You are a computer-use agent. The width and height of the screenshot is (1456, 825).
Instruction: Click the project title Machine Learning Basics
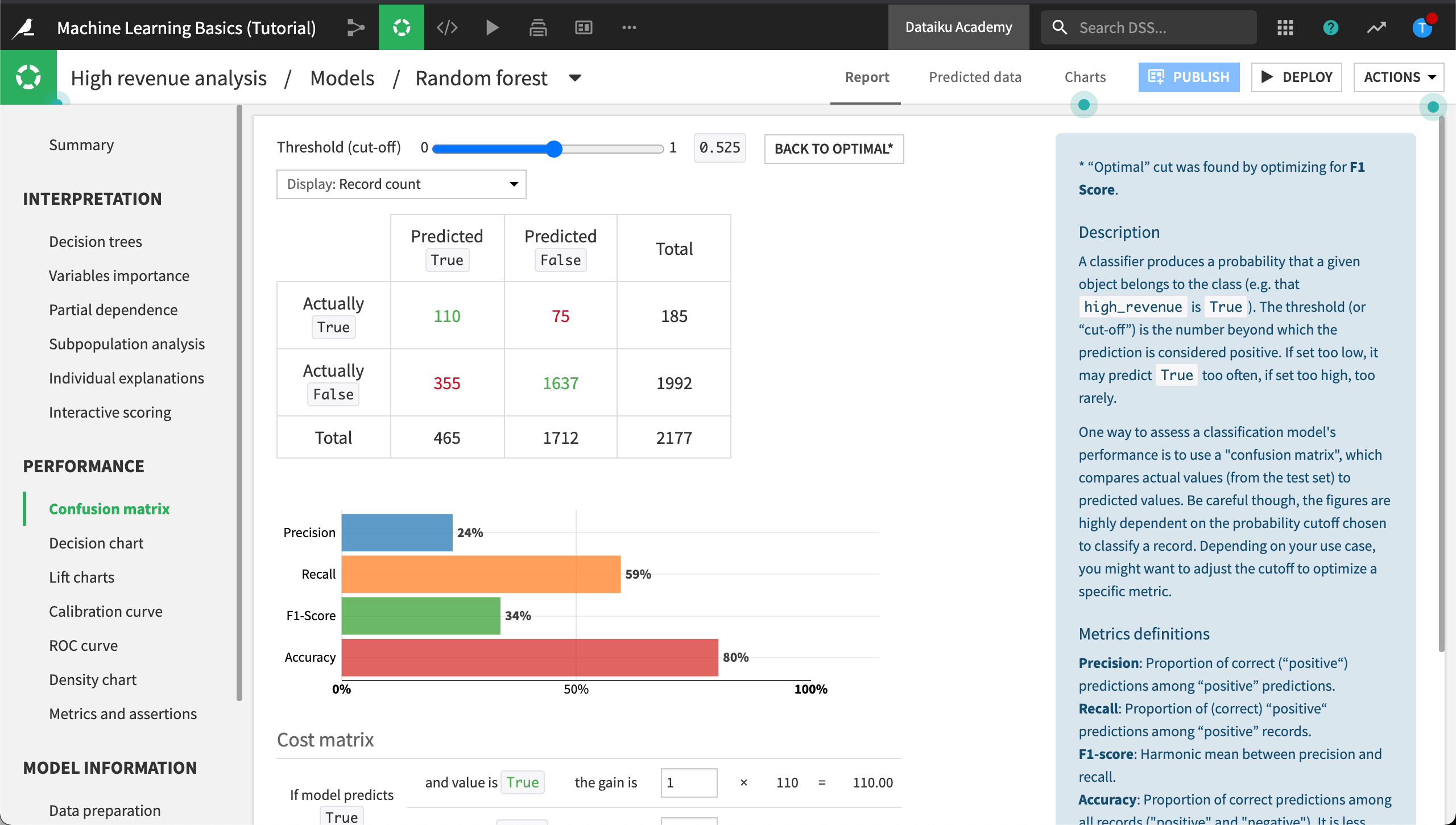[x=187, y=27]
